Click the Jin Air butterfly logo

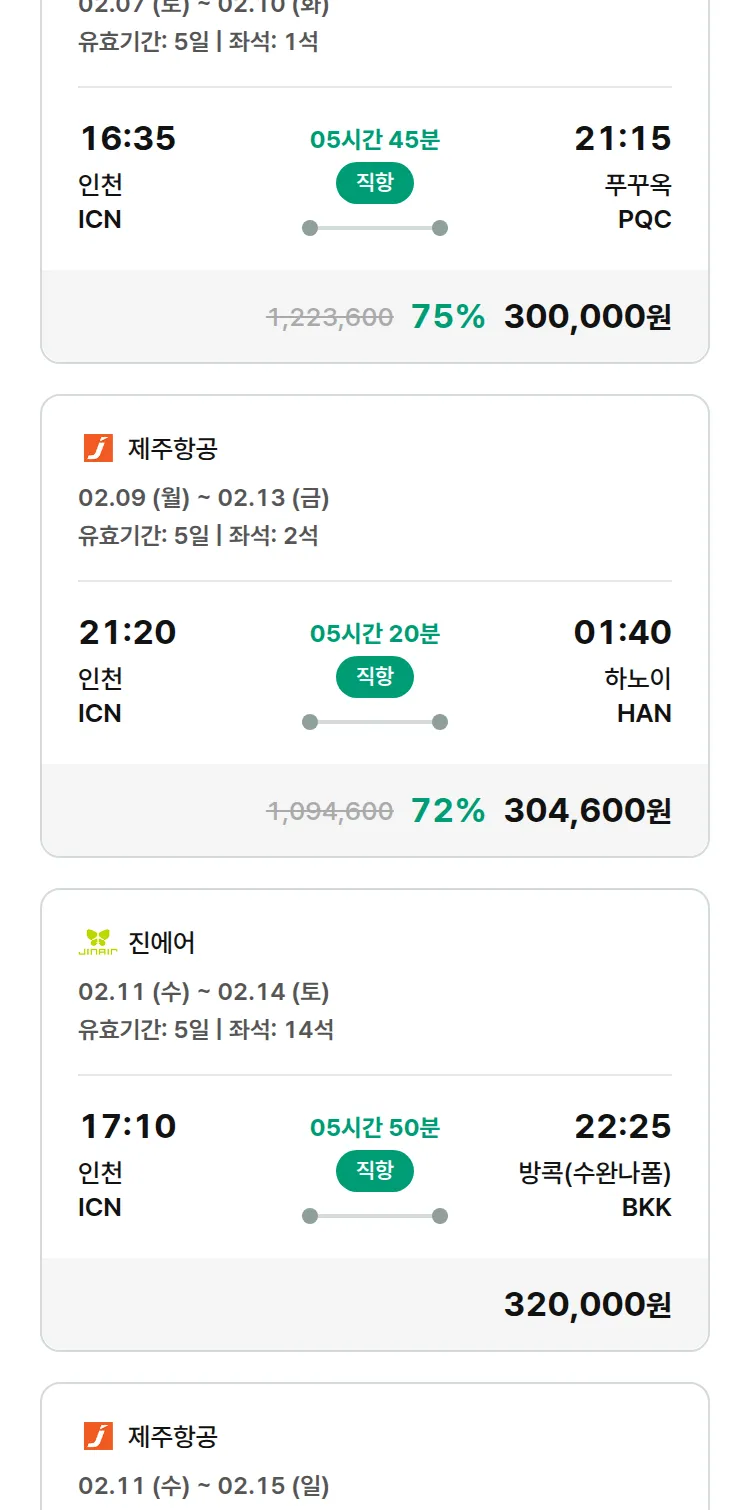98,942
